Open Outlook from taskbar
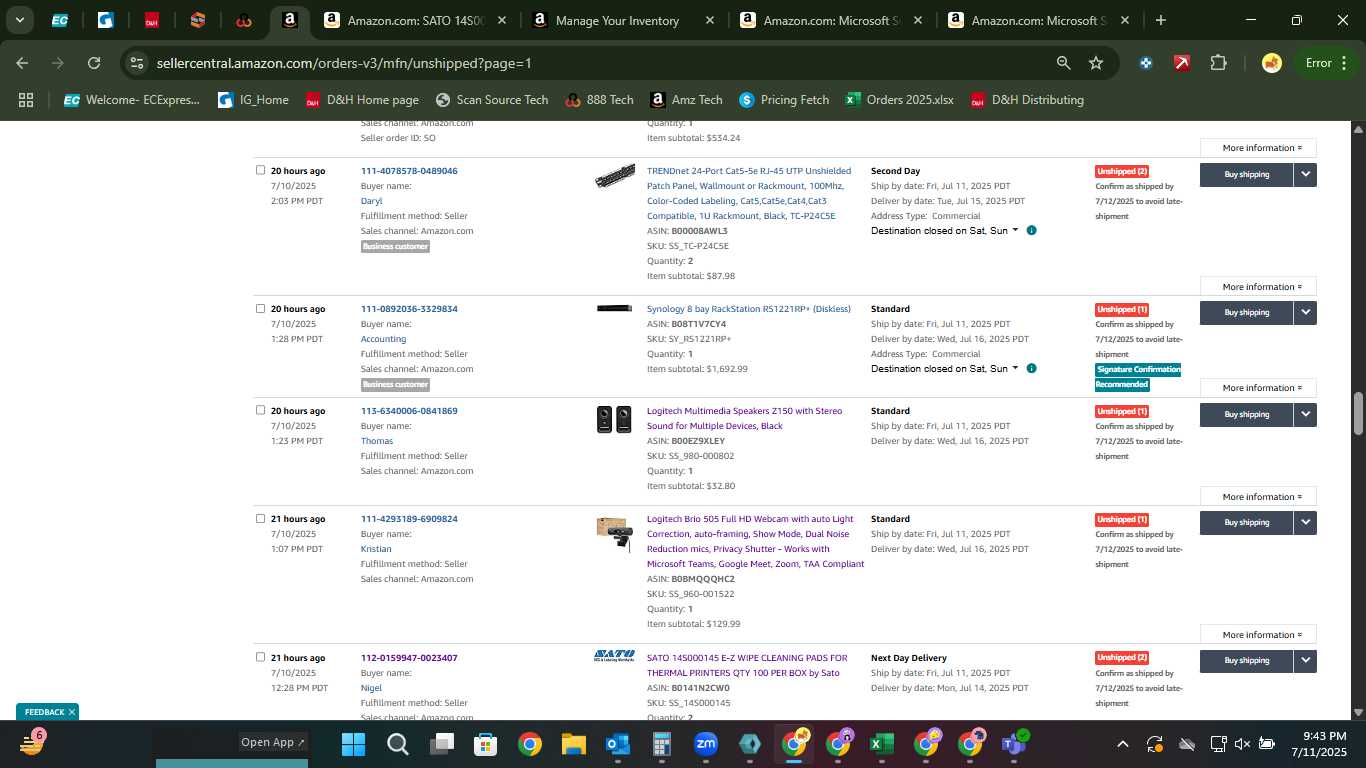This screenshot has width=1366, height=768. [617, 744]
